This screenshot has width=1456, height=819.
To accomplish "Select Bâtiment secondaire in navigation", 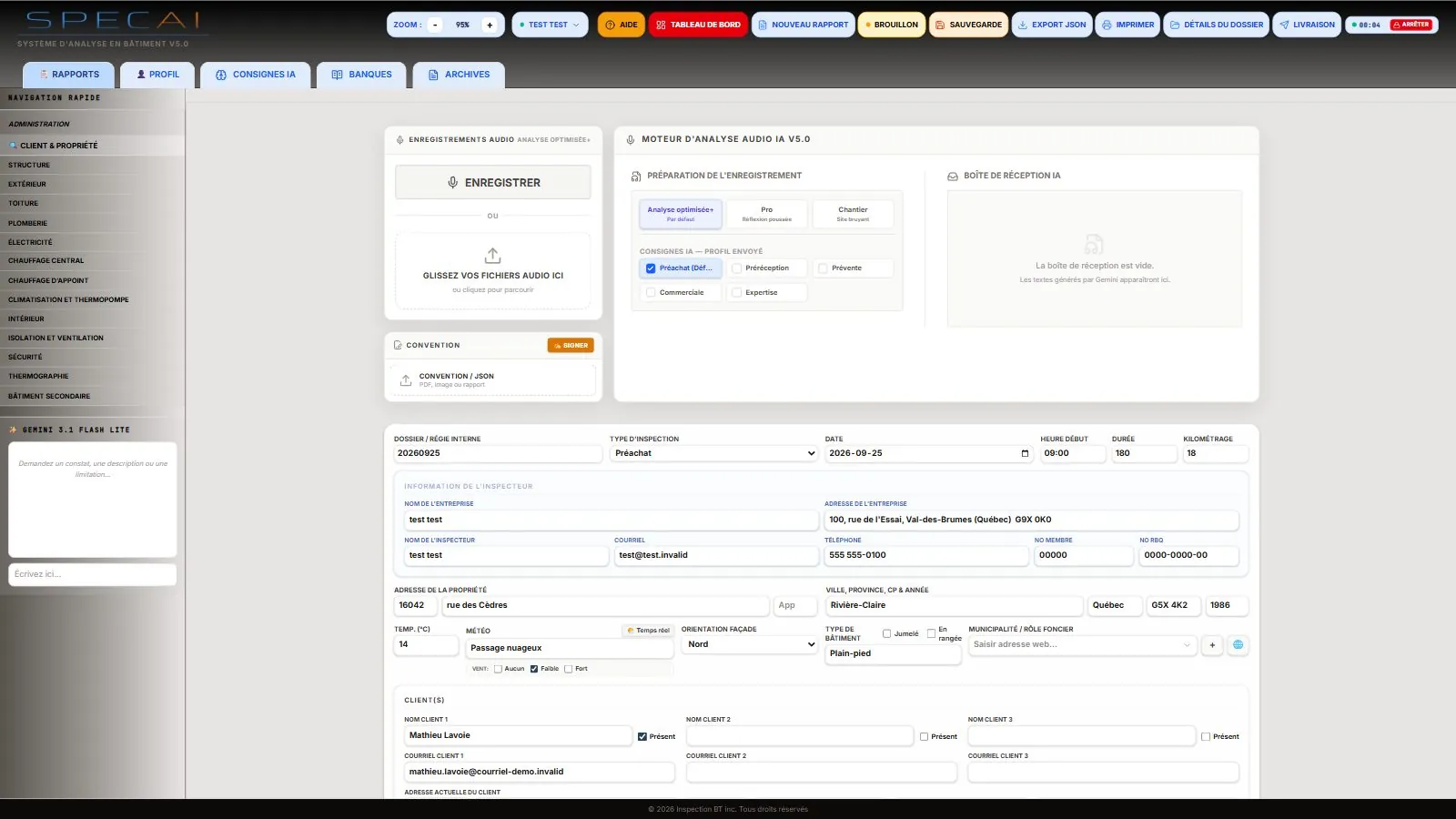I will point(92,396).
